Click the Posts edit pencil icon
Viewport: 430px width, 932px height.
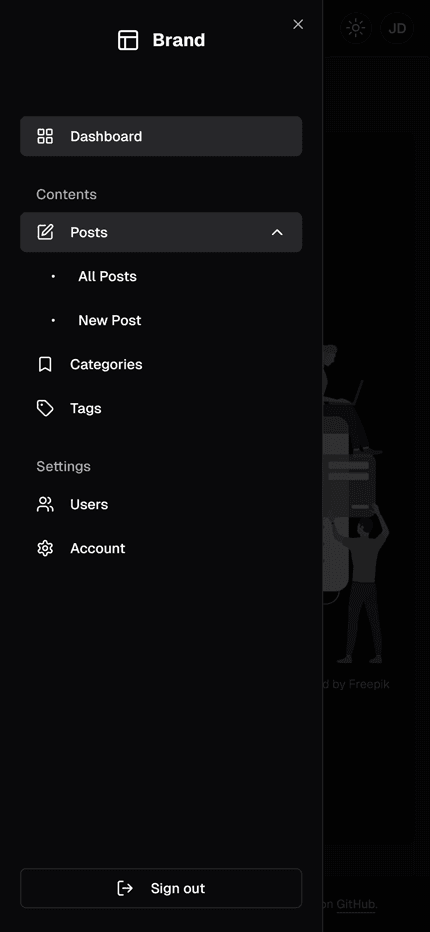[x=45, y=232]
